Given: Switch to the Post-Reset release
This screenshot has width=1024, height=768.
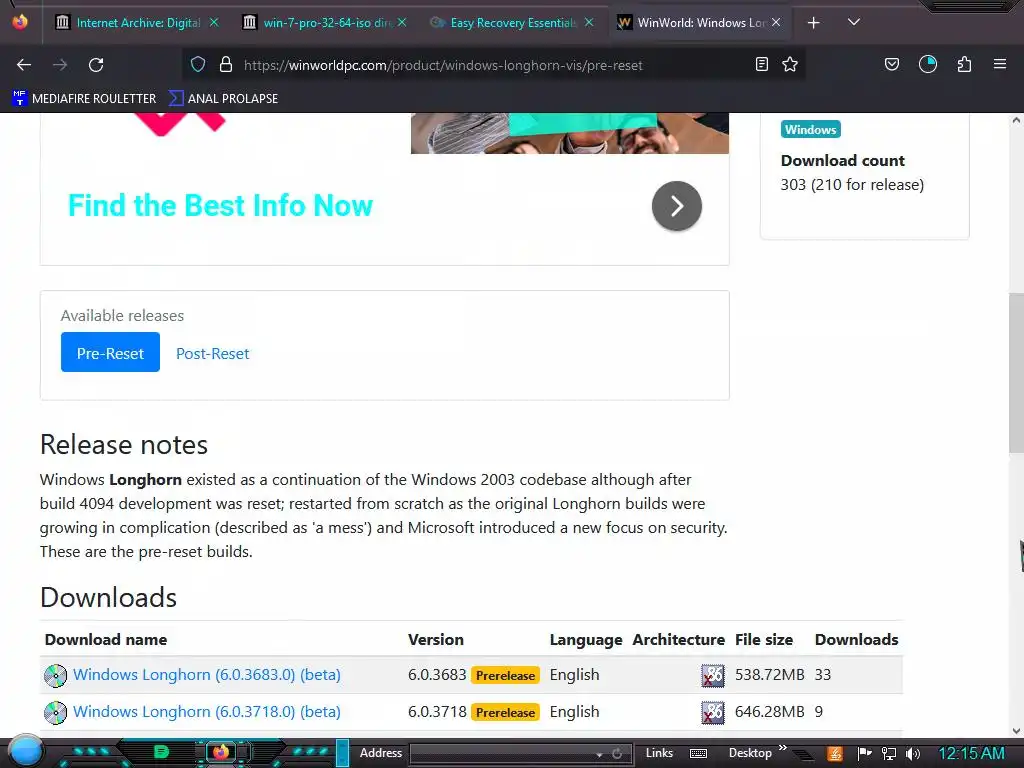Looking at the screenshot, I should coord(212,353).
